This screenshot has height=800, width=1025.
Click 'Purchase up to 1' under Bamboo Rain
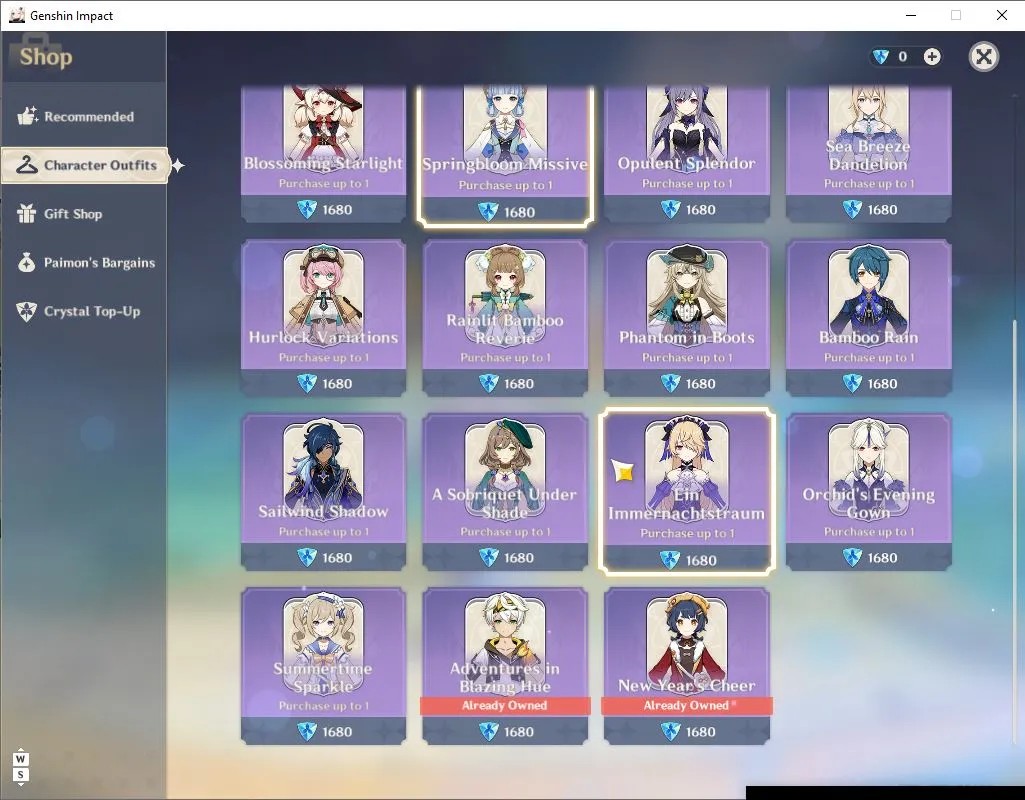coord(869,358)
